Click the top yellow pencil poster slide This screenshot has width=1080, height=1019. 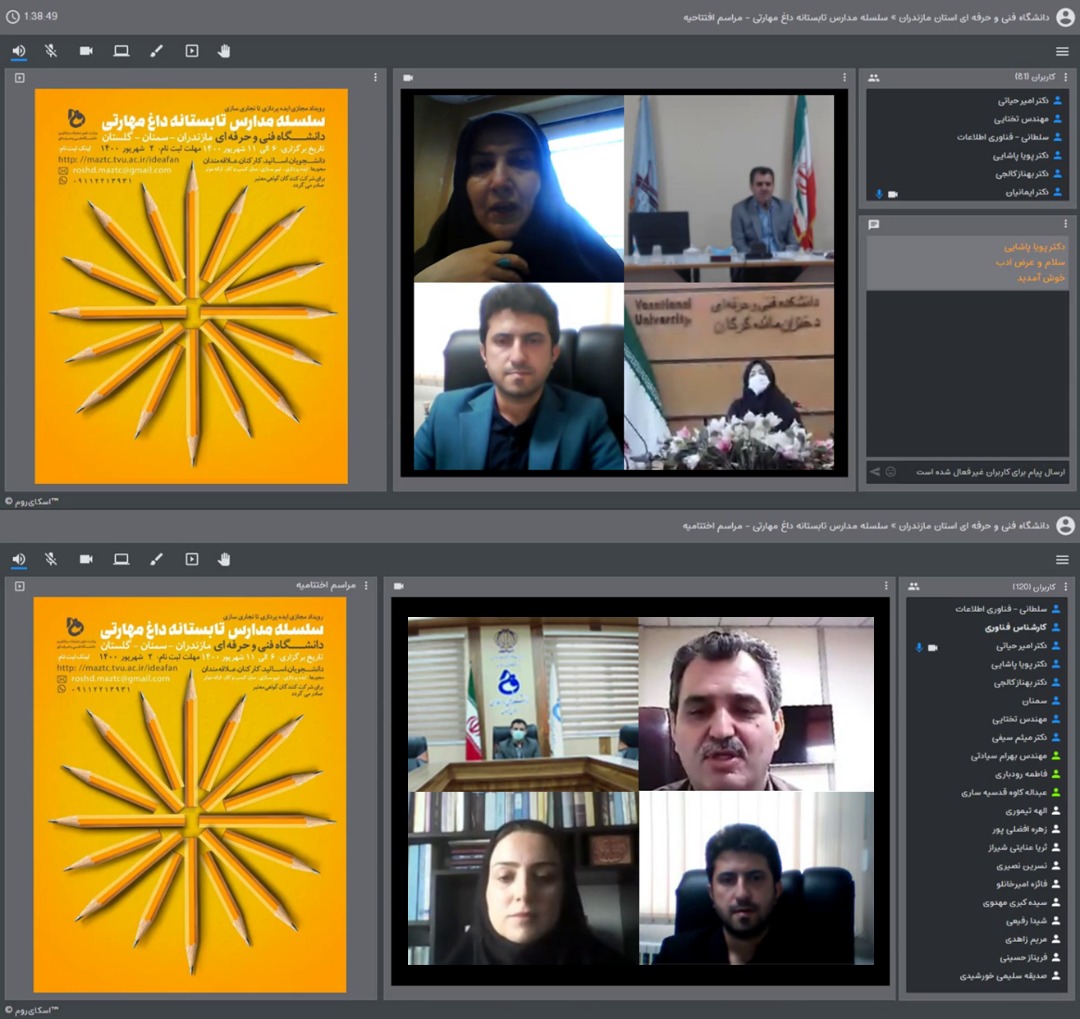tap(191, 286)
